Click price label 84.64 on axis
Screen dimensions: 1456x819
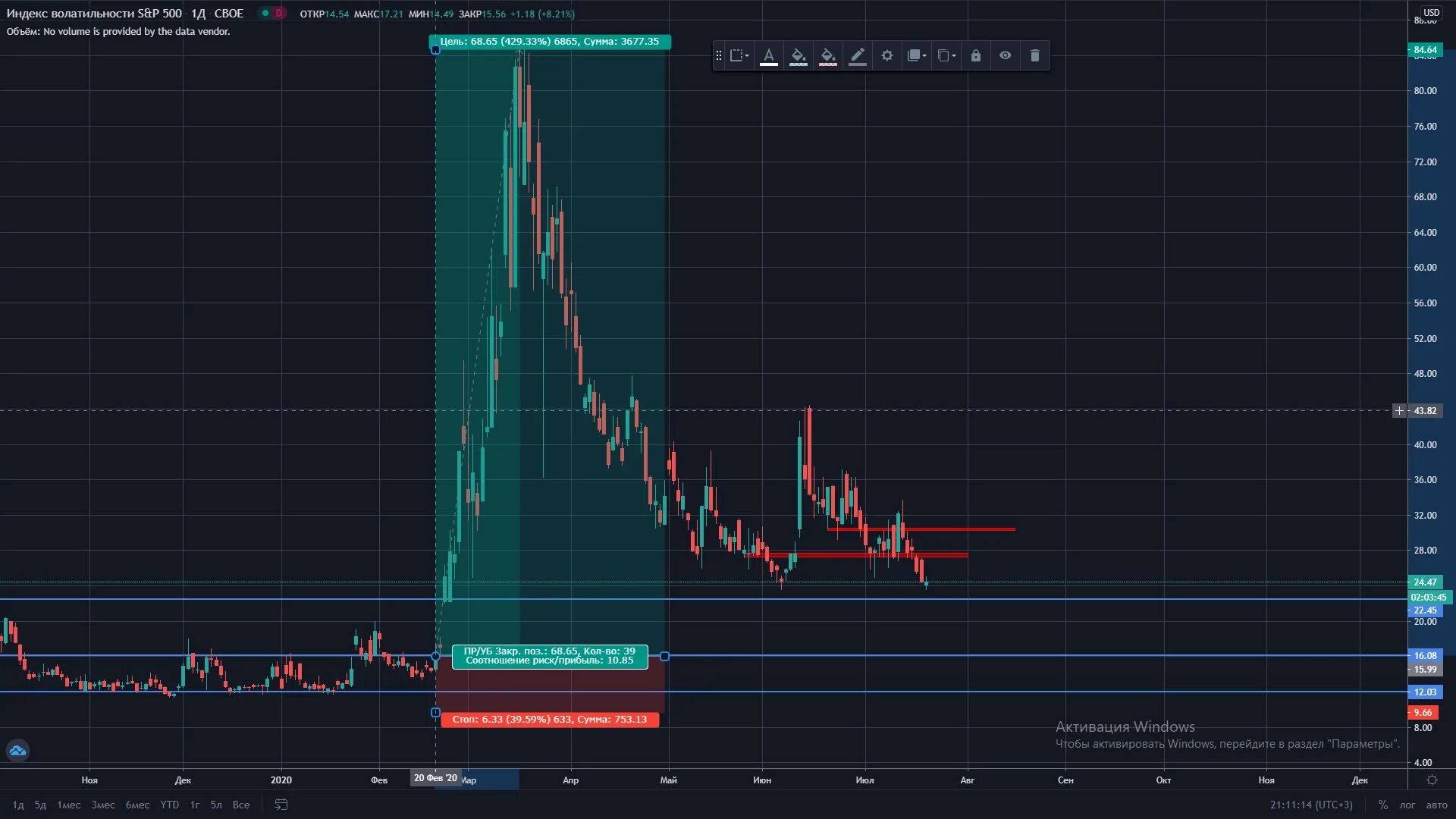1426,50
